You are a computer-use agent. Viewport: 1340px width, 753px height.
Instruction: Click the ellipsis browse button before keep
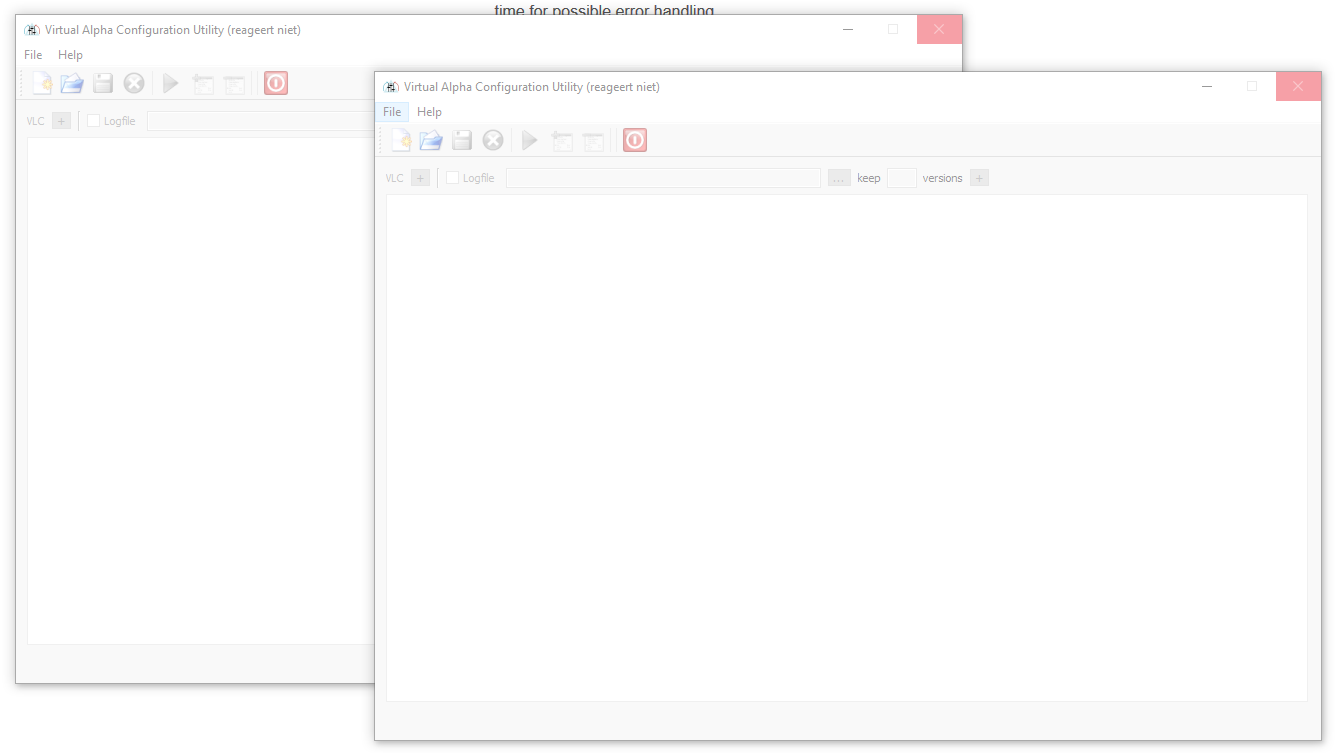839,178
